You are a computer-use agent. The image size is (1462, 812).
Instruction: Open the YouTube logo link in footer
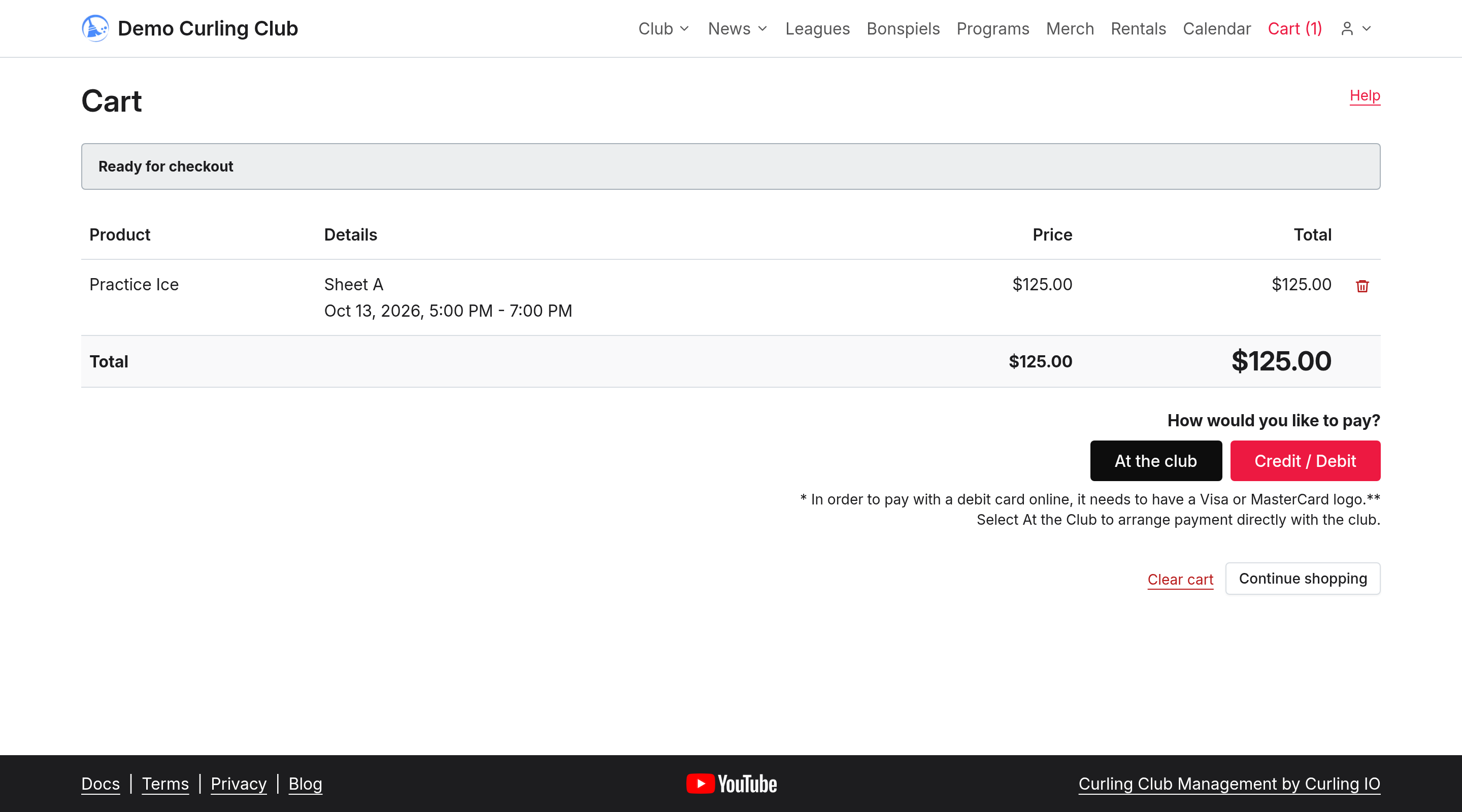tap(731, 784)
